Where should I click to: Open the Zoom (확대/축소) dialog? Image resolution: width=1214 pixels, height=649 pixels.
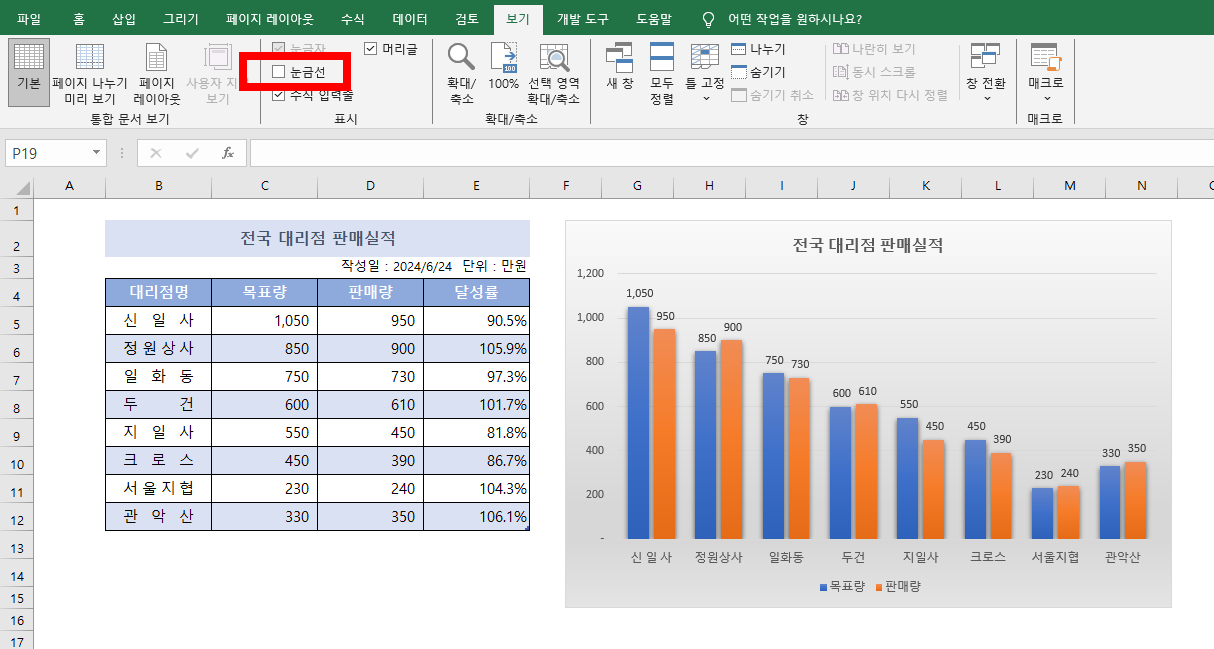click(x=461, y=74)
